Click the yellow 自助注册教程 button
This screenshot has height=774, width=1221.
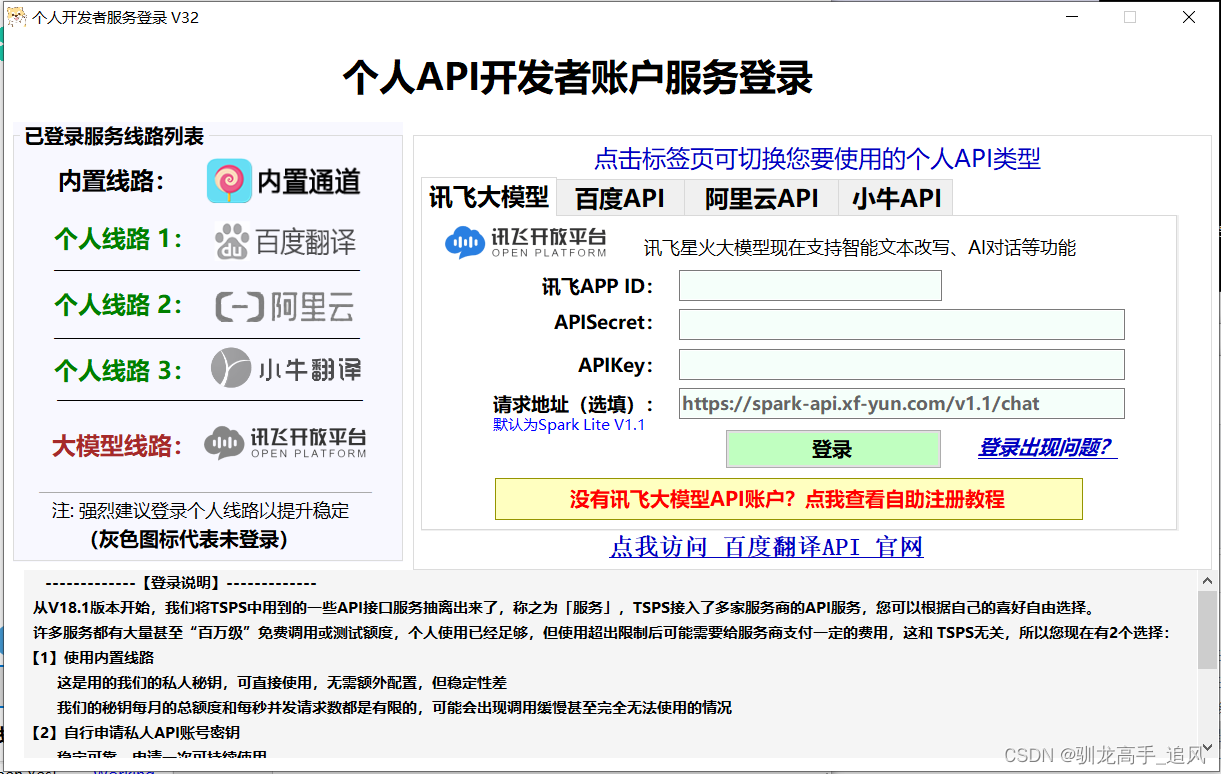pyautogui.click(x=788, y=499)
